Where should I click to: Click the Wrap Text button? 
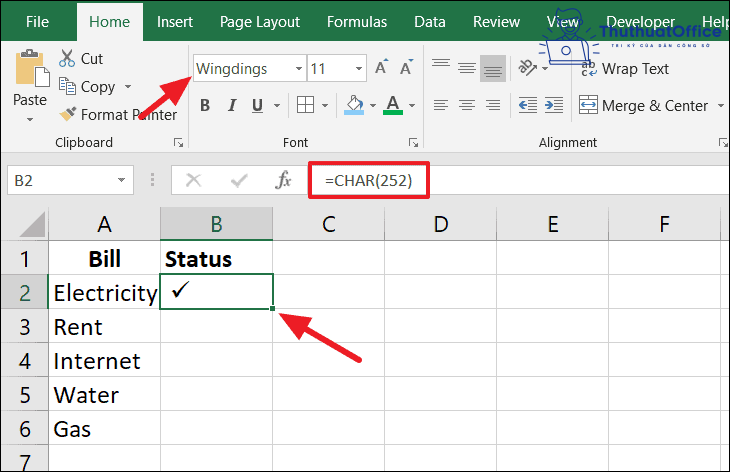(623, 69)
